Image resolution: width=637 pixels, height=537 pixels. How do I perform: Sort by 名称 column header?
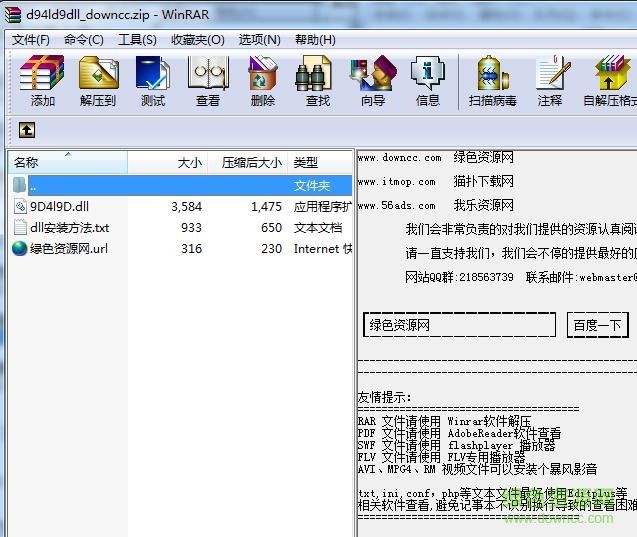click(68, 162)
